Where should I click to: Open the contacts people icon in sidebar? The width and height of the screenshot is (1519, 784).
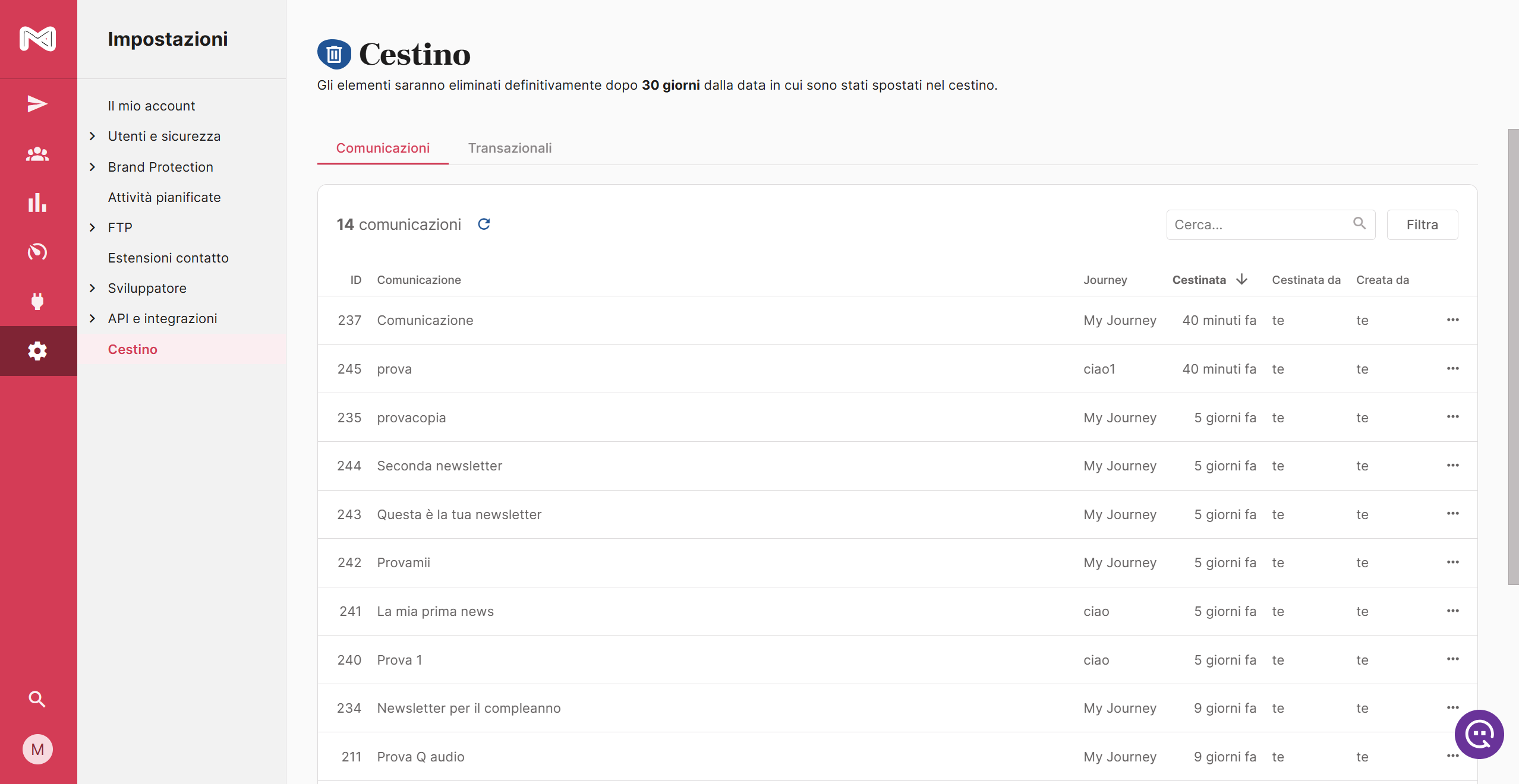[x=37, y=154]
